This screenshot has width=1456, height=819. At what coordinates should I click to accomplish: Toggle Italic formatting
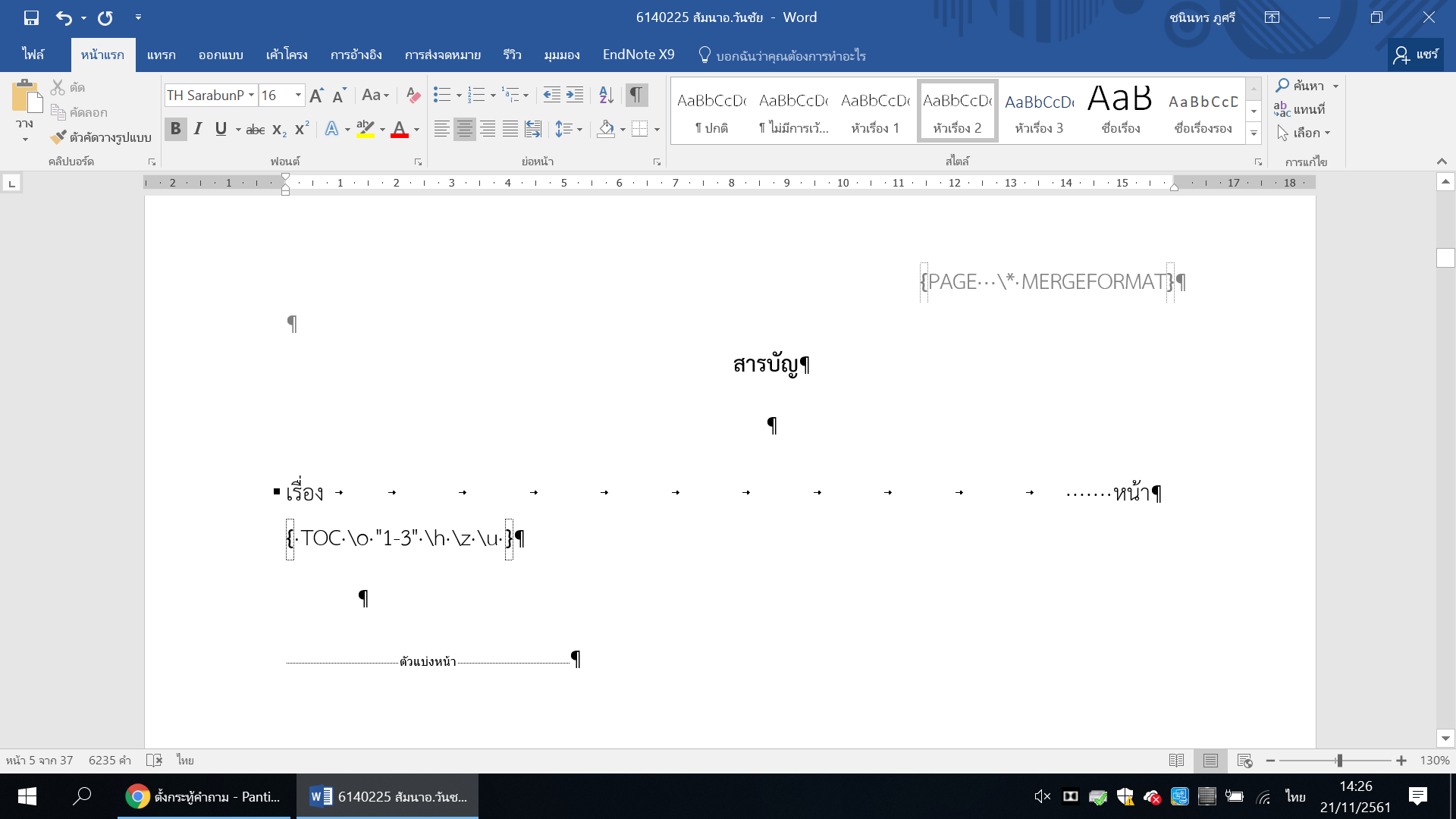click(x=198, y=129)
